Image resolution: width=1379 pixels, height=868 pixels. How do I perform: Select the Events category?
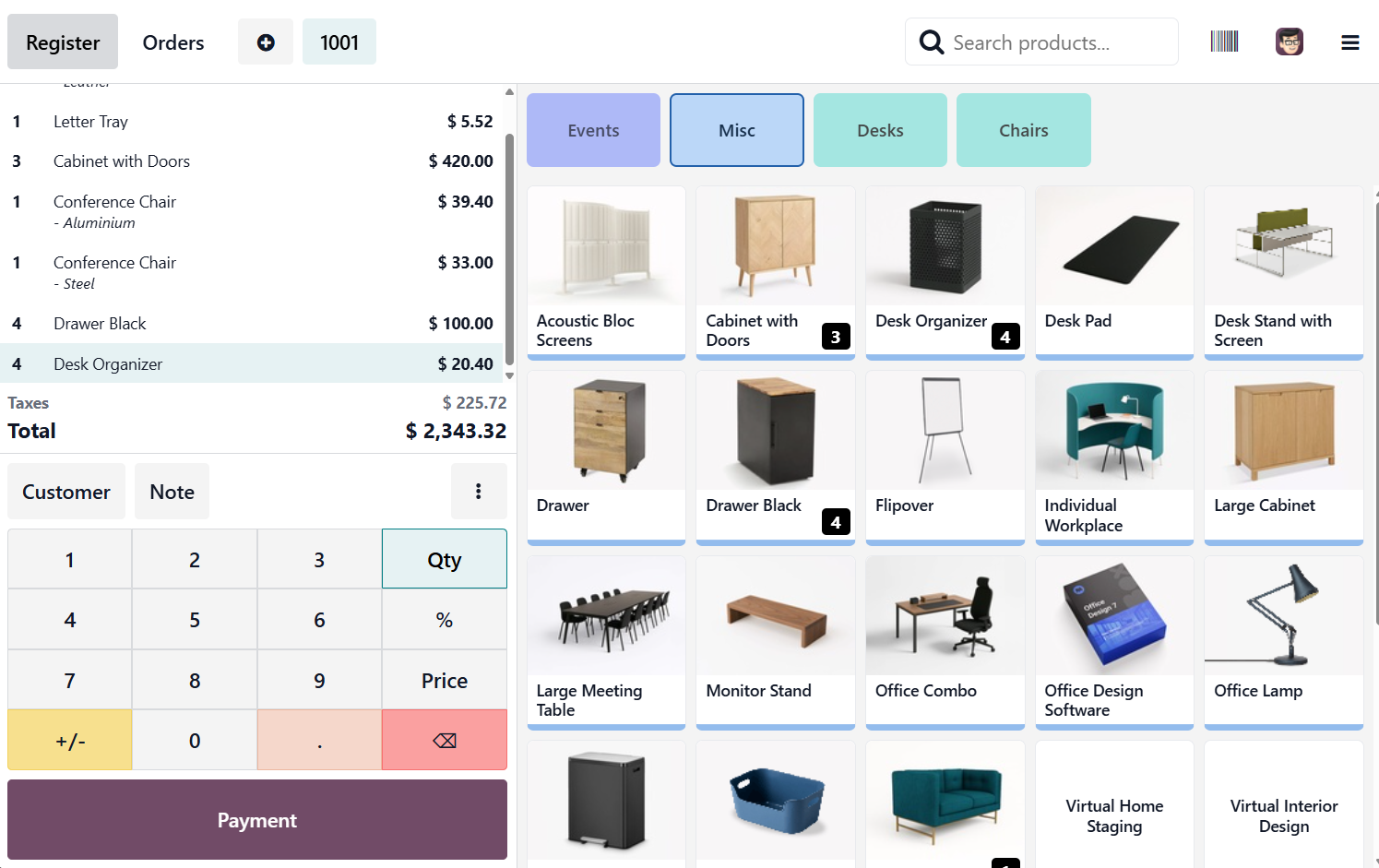(593, 130)
